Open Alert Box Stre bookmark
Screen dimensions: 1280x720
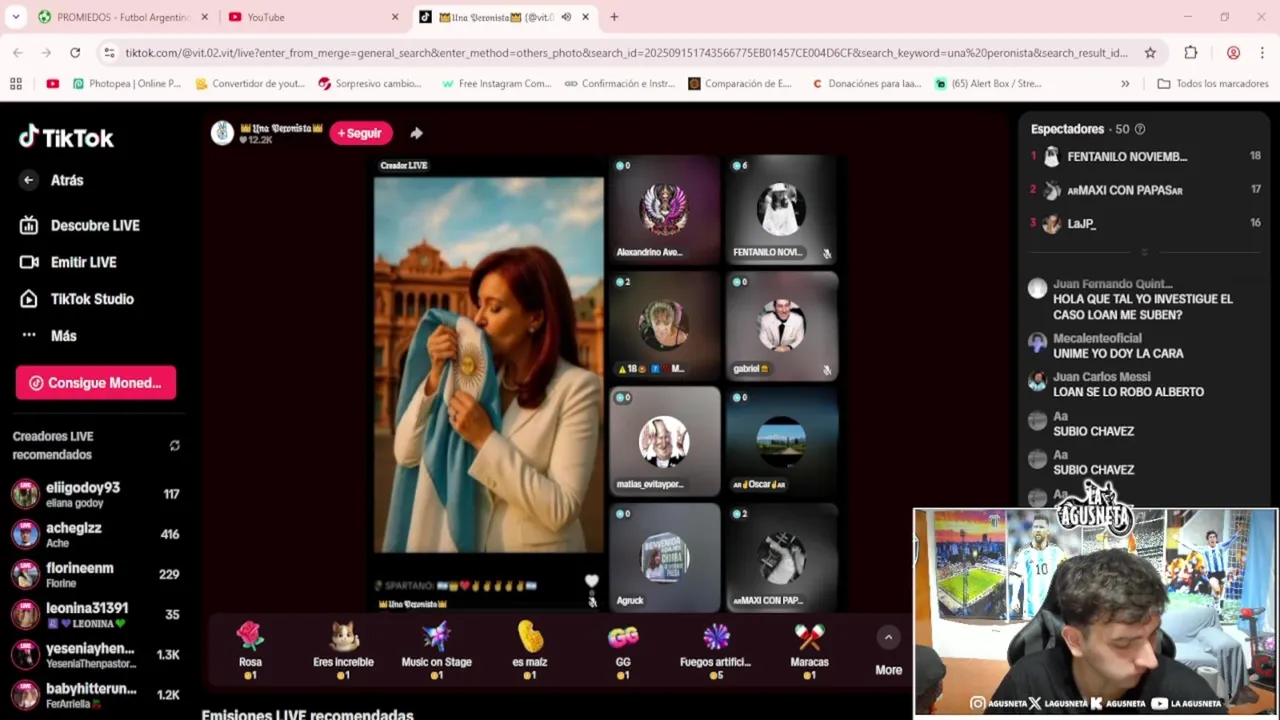pos(988,84)
